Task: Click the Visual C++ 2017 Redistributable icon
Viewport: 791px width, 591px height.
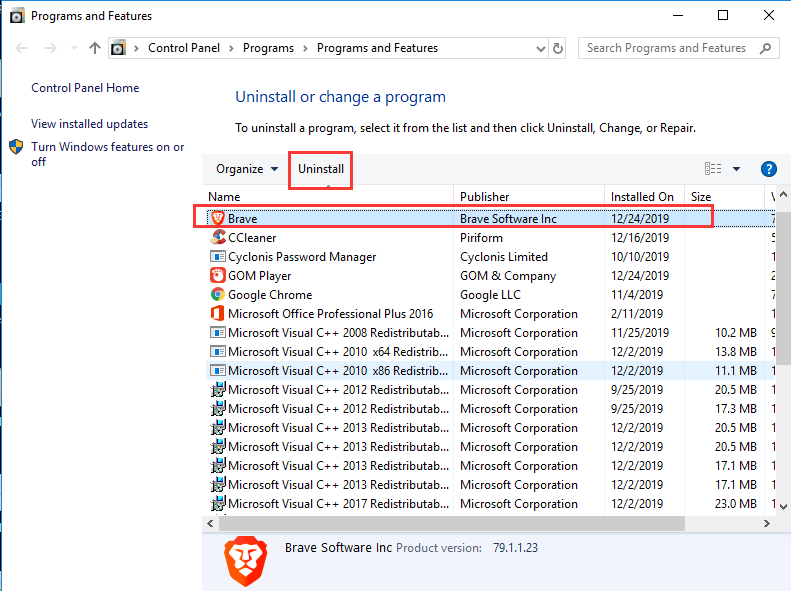Action: [x=217, y=503]
